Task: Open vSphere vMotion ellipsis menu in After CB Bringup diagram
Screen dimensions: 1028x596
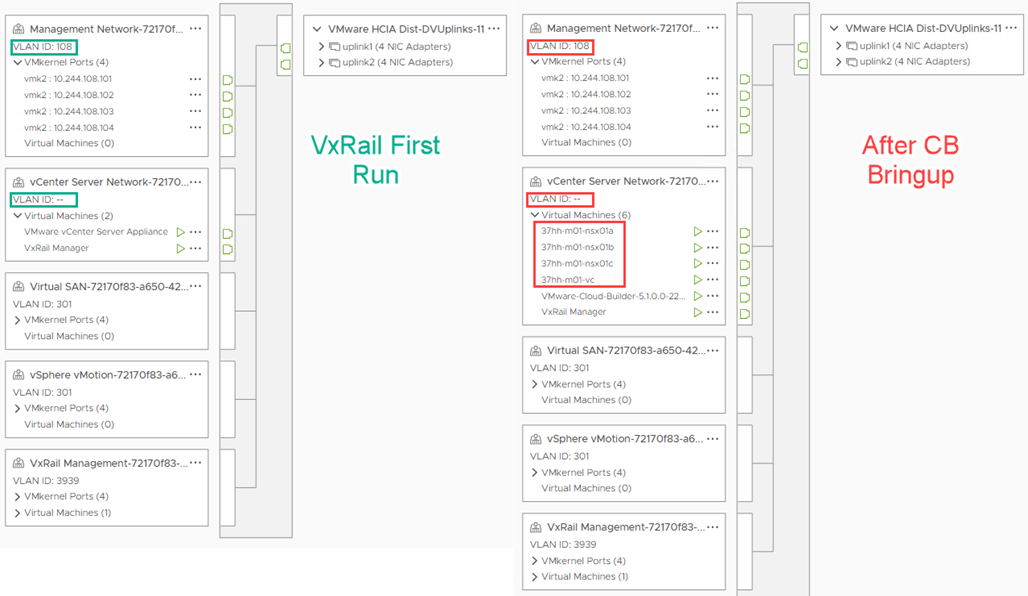Action: [713, 439]
